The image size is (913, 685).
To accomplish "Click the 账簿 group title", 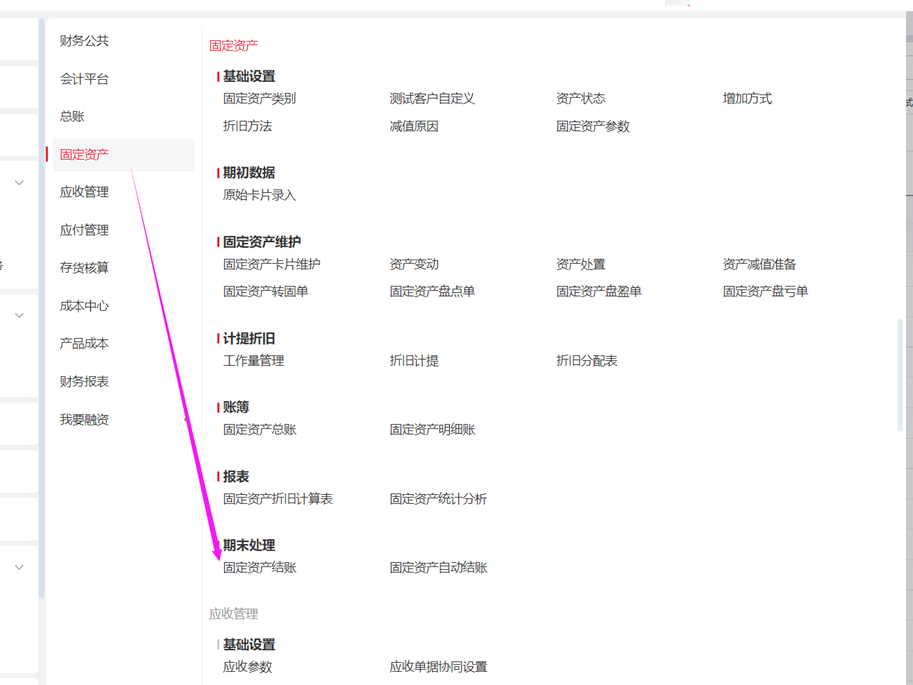I will 236,407.
